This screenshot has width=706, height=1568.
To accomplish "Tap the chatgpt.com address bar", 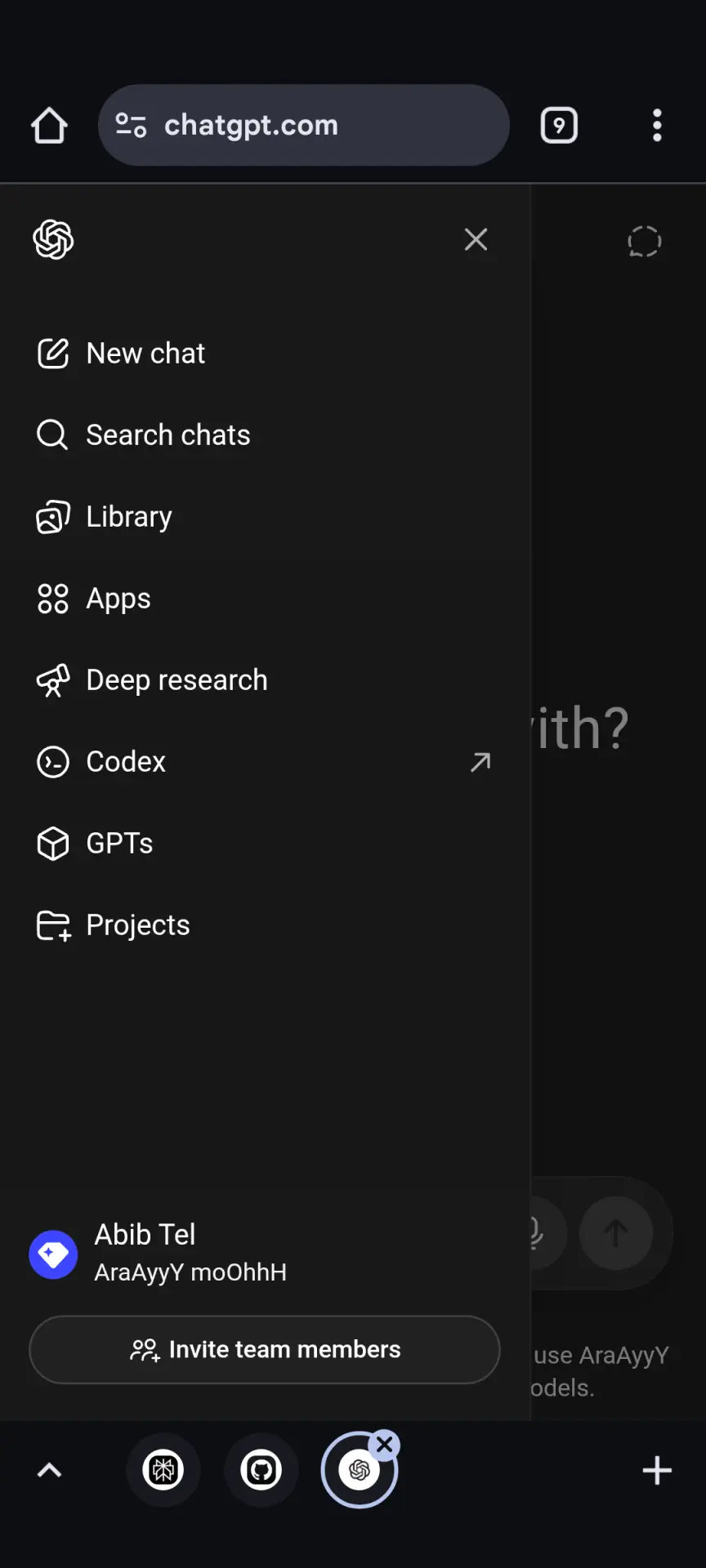I will tap(304, 125).
